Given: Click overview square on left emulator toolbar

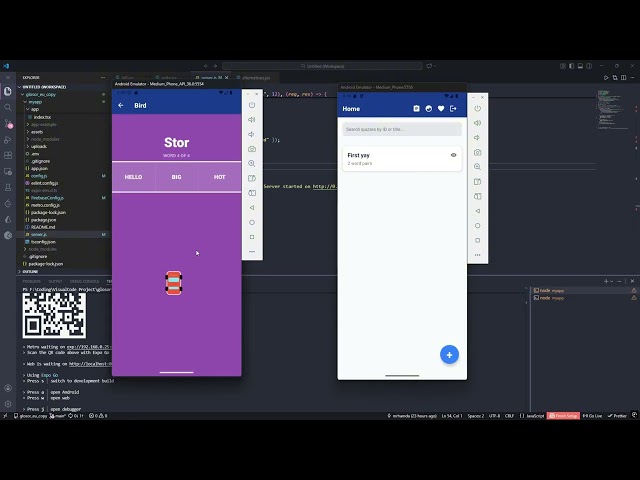Looking at the screenshot, I should pyautogui.click(x=252, y=237).
